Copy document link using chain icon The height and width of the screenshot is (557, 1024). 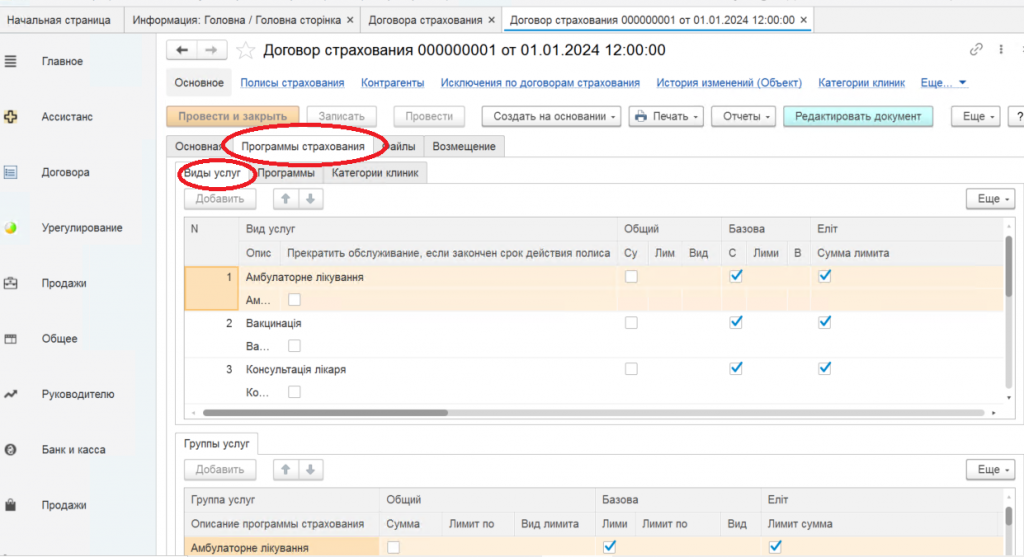pos(976,50)
